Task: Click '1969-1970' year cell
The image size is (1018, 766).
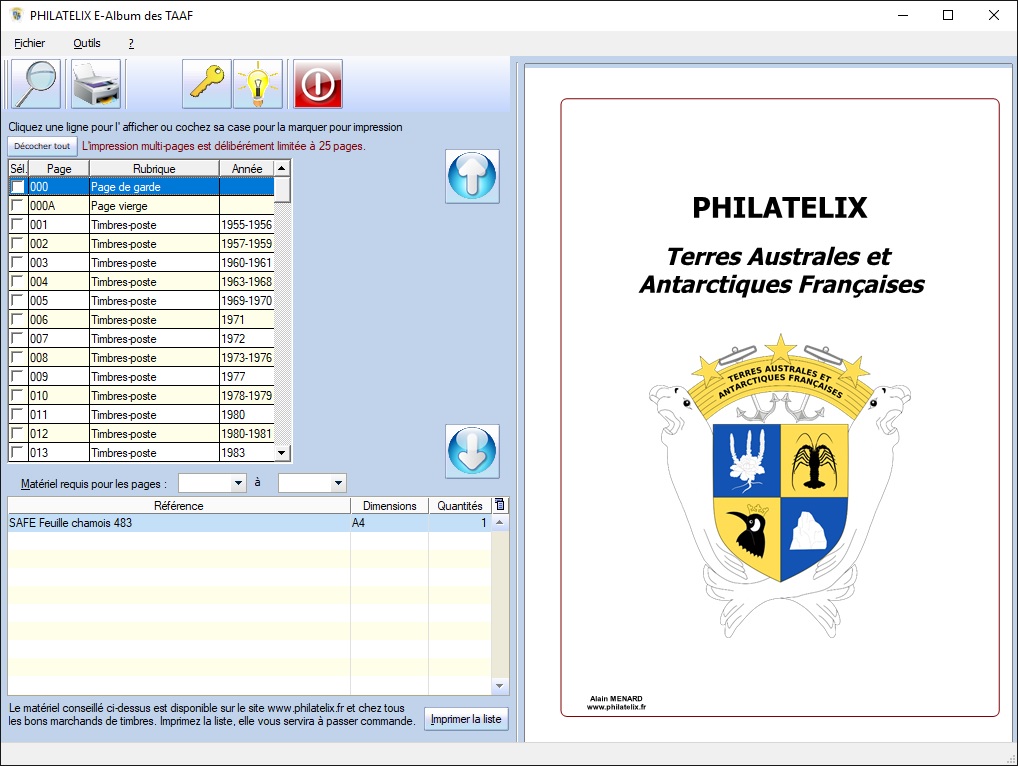Action: (x=247, y=301)
